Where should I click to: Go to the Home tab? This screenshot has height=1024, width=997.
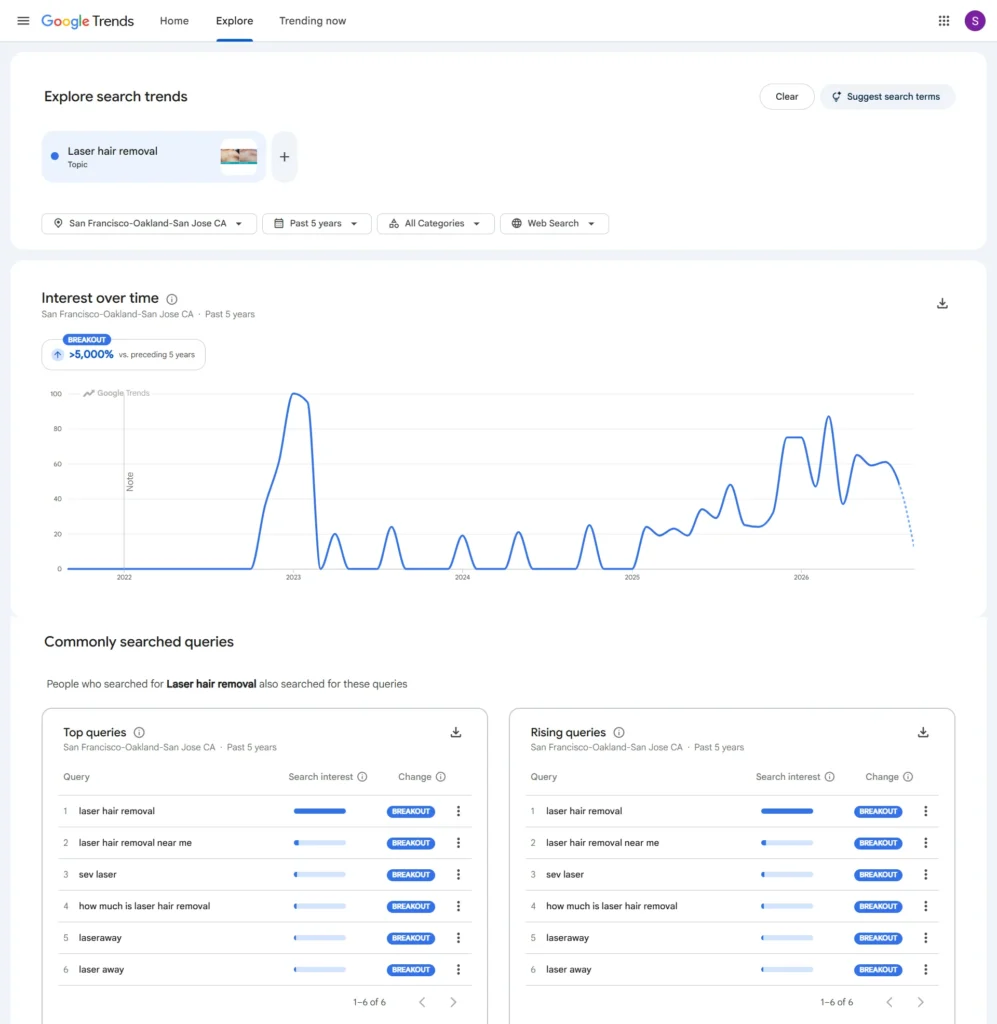pyautogui.click(x=174, y=21)
